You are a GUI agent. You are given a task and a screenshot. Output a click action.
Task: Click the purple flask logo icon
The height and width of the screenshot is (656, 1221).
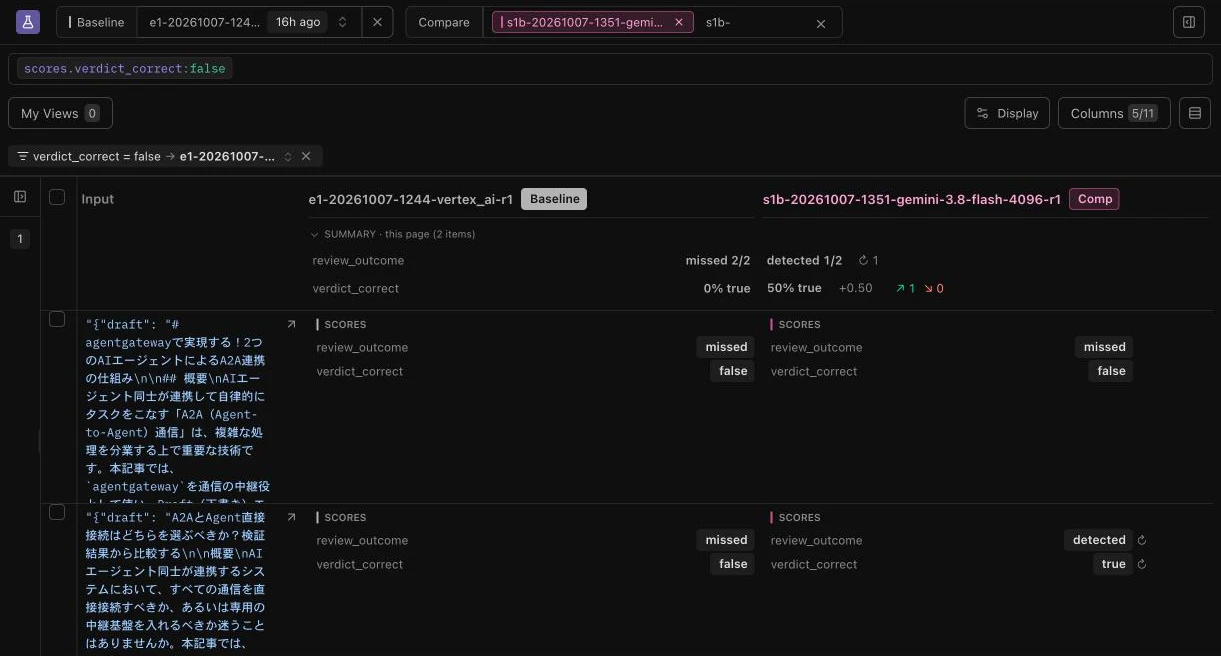point(28,22)
